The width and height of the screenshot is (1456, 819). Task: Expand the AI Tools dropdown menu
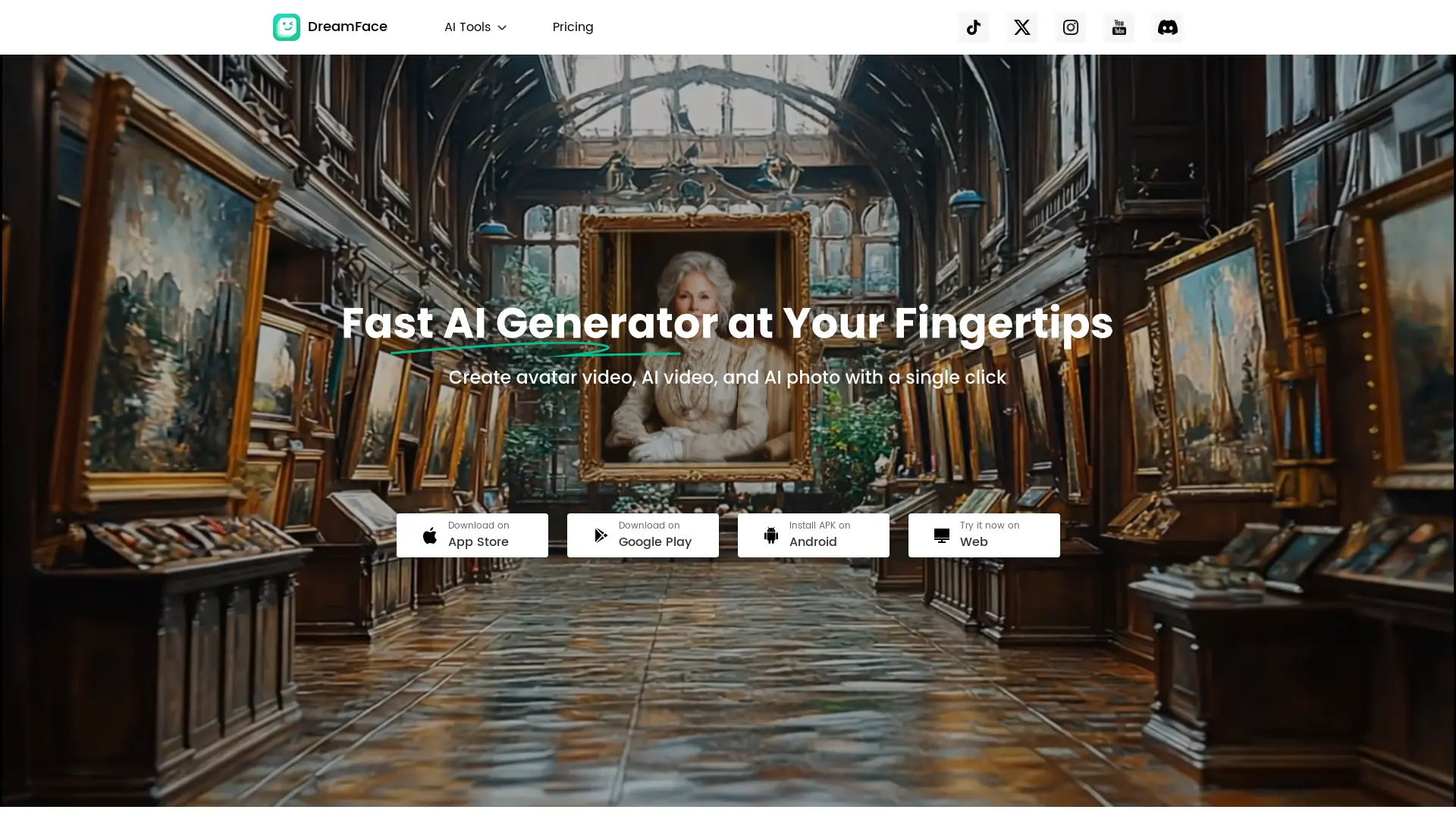coord(475,27)
